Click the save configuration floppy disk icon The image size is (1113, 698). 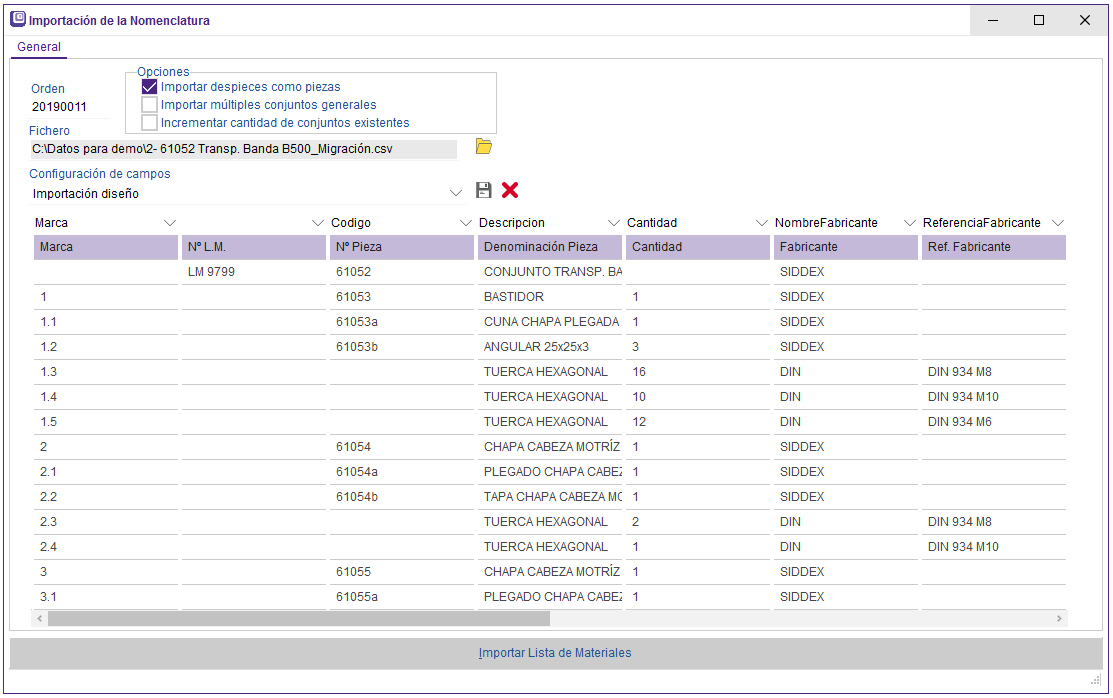(484, 190)
